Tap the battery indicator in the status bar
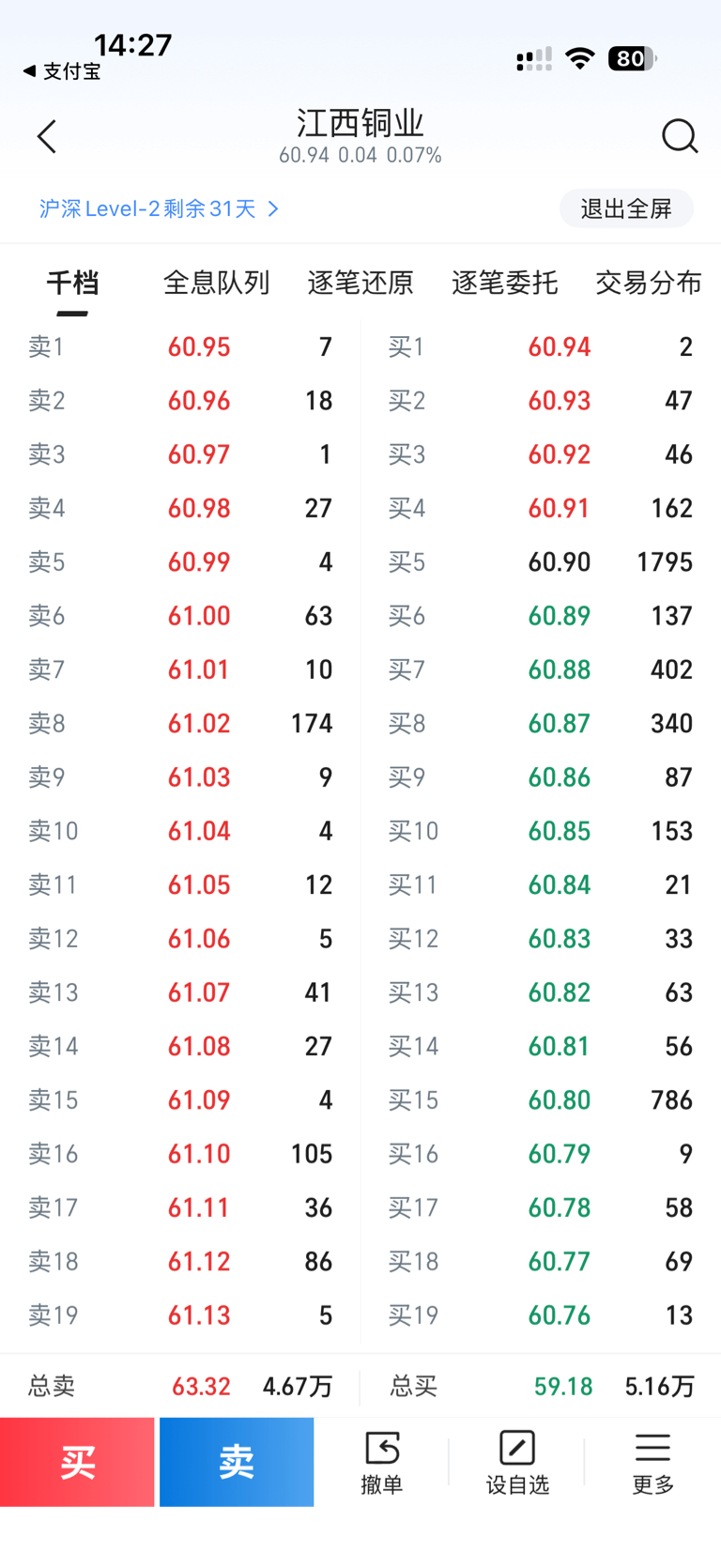The image size is (721, 1568). 632,59
